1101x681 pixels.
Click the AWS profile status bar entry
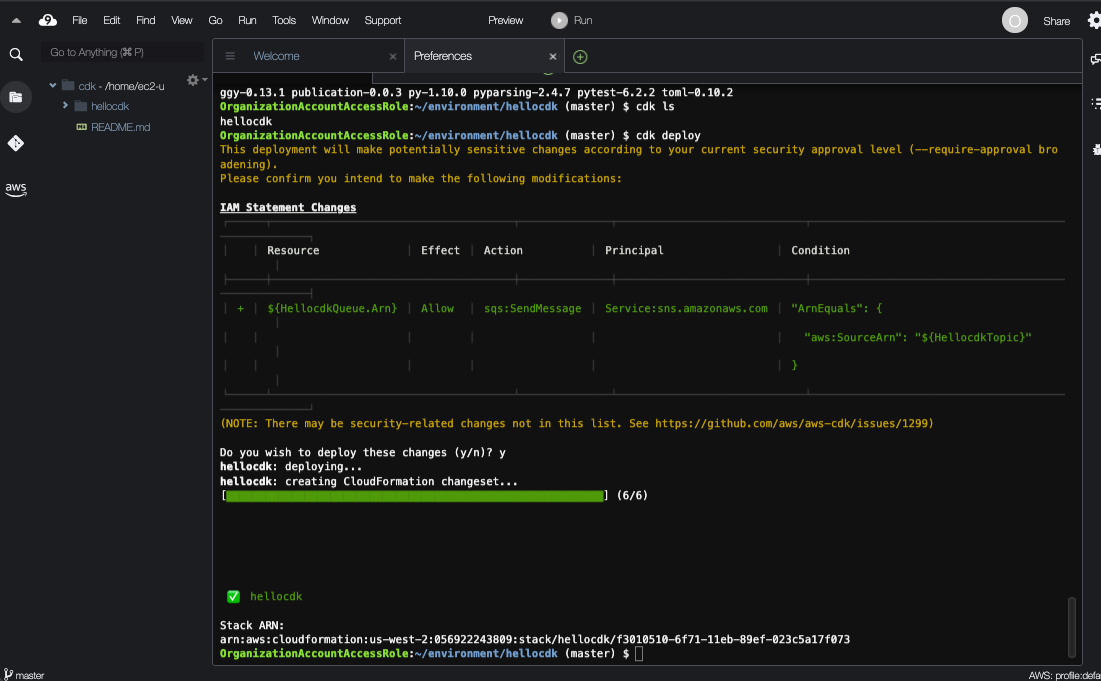click(x=1064, y=675)
